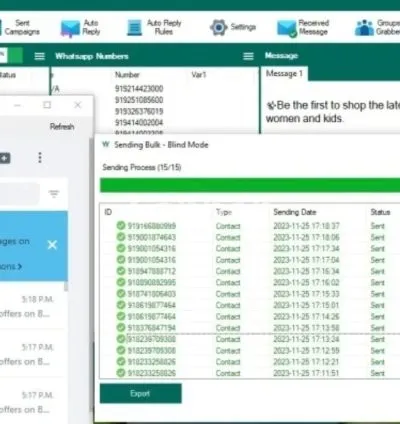Open Settings via the gear icon
Viewport: 400px width, 424px height.
coord(219,27)
